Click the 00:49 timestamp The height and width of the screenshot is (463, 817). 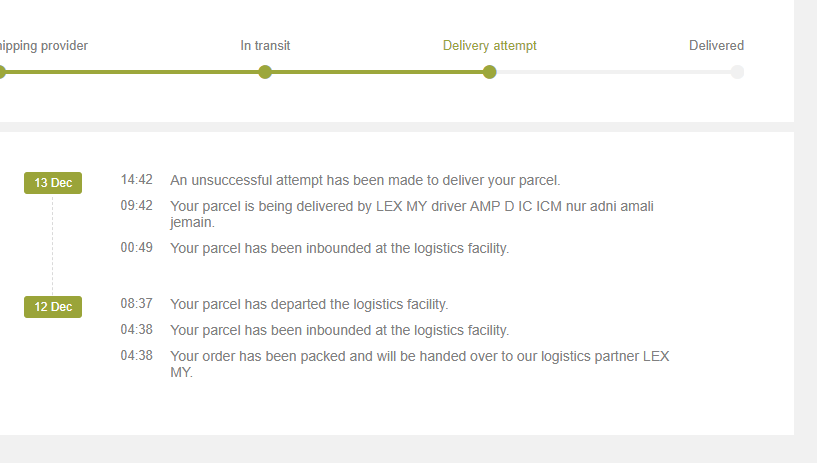tap(137, 248)
